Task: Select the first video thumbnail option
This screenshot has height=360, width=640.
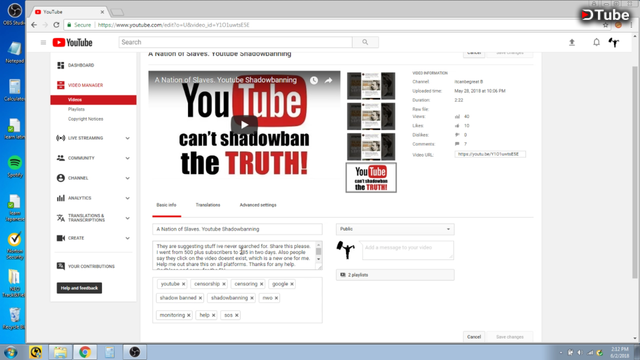Action: pos(371,86)
